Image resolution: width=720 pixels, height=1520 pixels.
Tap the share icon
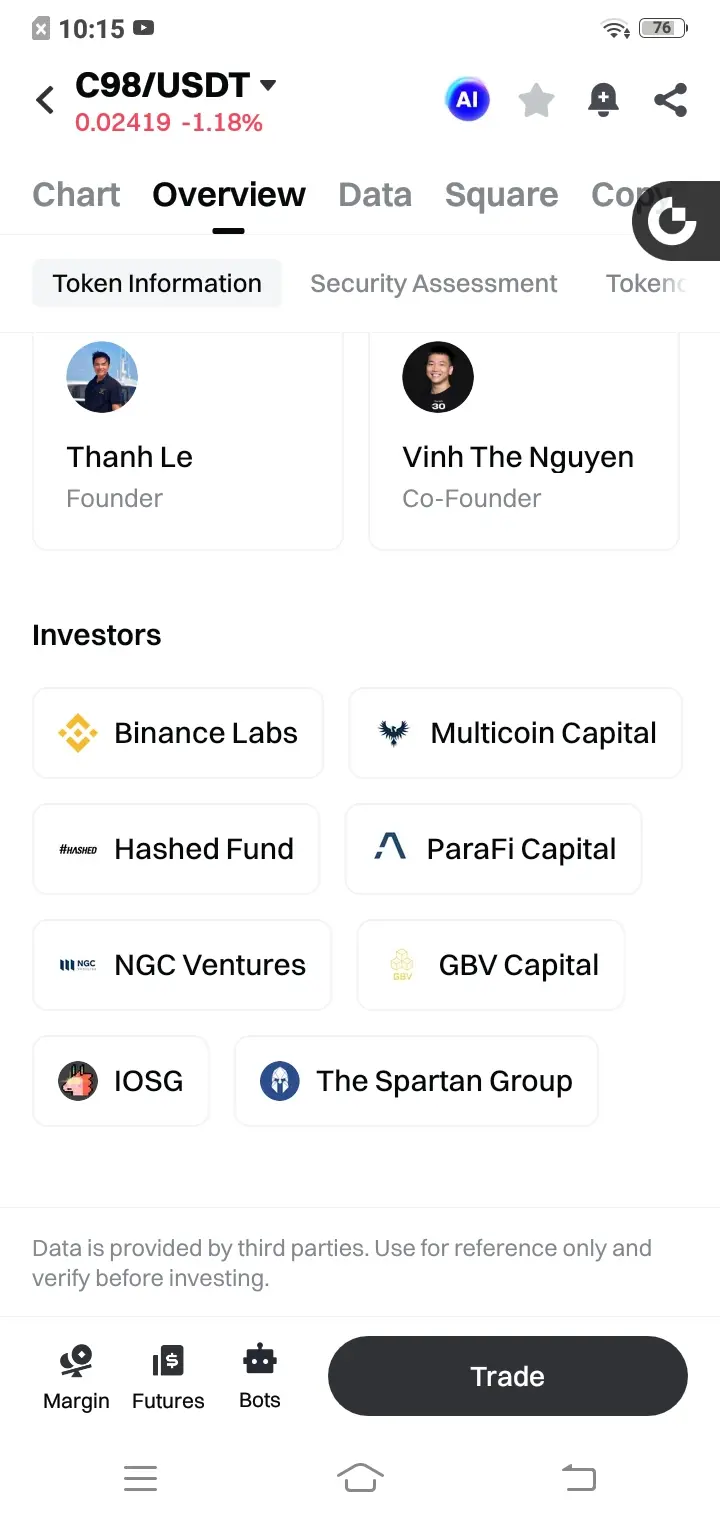(670, 100)
